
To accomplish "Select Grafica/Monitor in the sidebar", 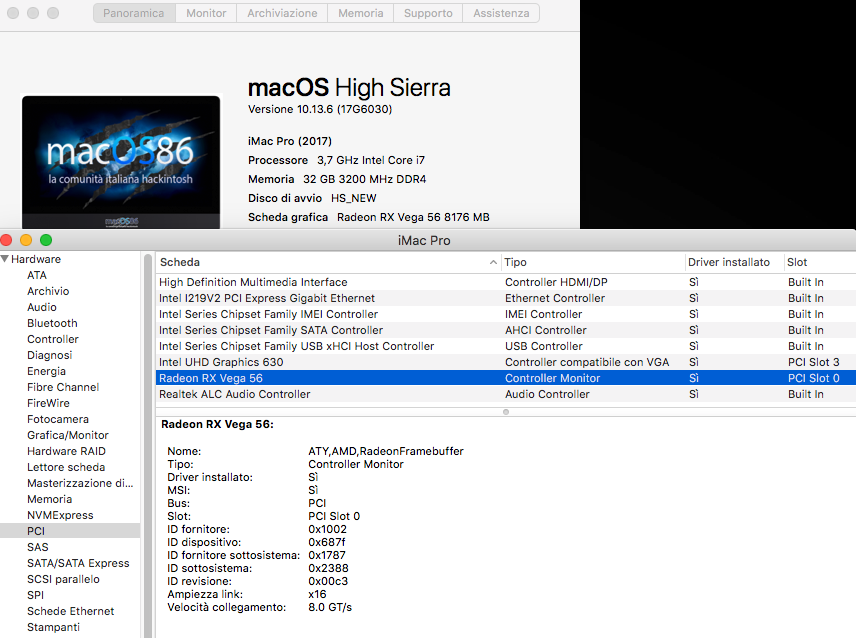I will (x=68, y=435).
